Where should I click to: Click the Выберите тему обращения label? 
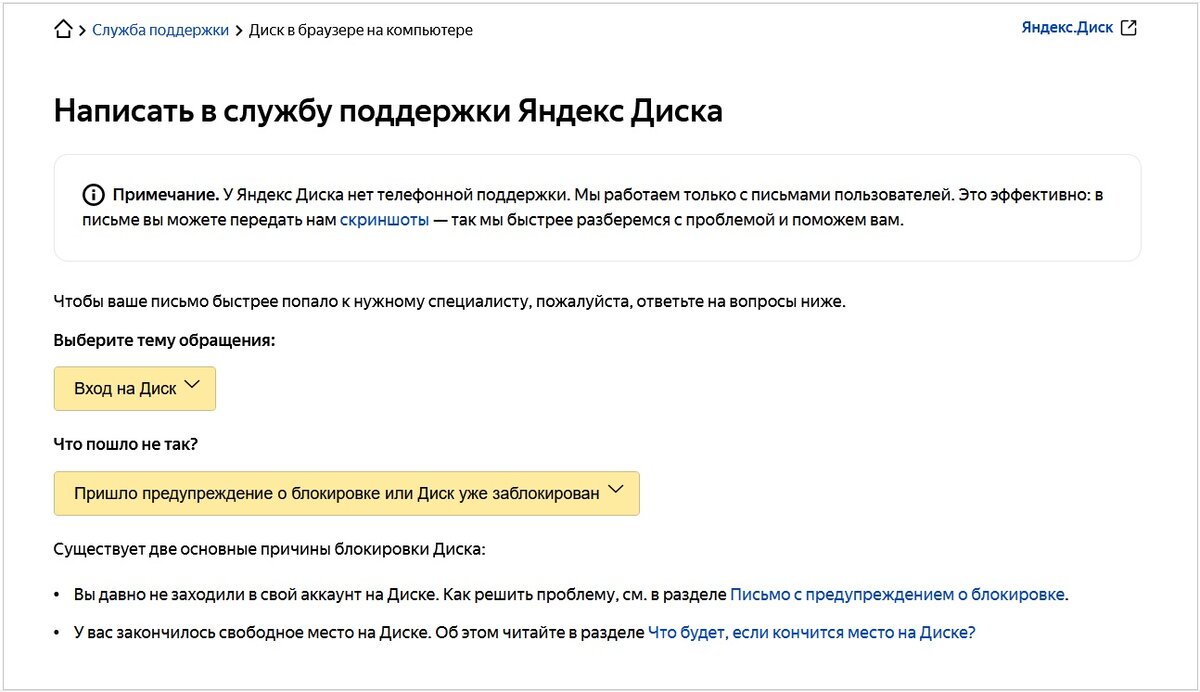(x=164, y=340)
